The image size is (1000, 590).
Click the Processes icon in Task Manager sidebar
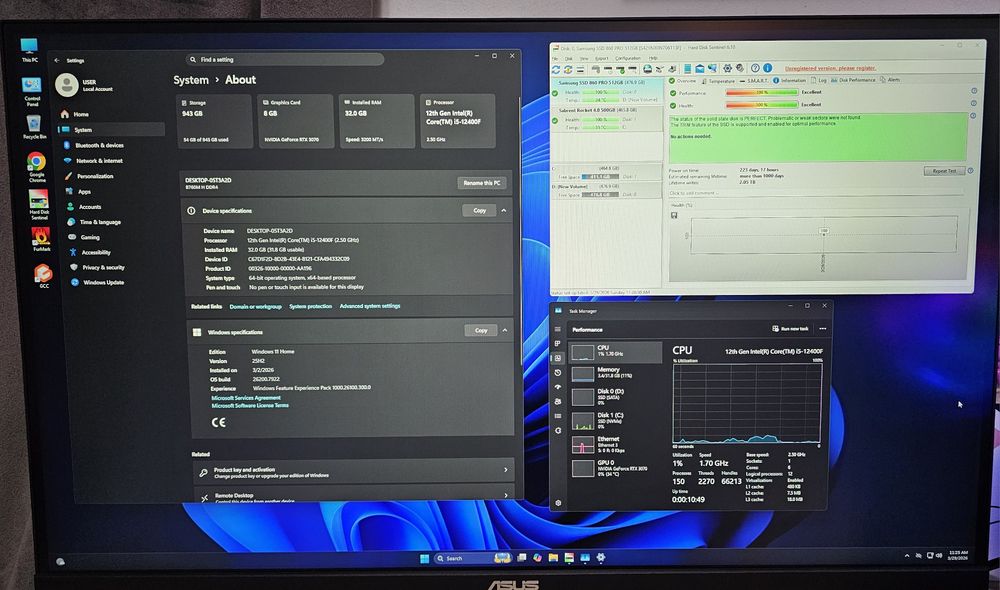click(557, 344)
